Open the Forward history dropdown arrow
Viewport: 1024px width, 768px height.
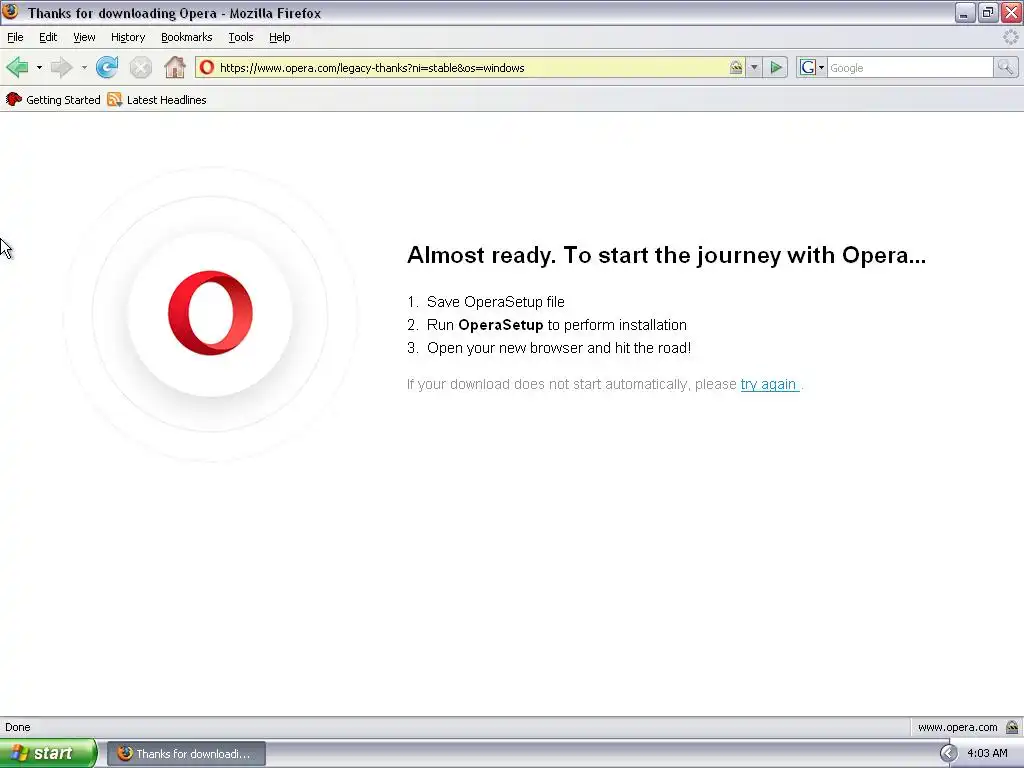(84, 67)
